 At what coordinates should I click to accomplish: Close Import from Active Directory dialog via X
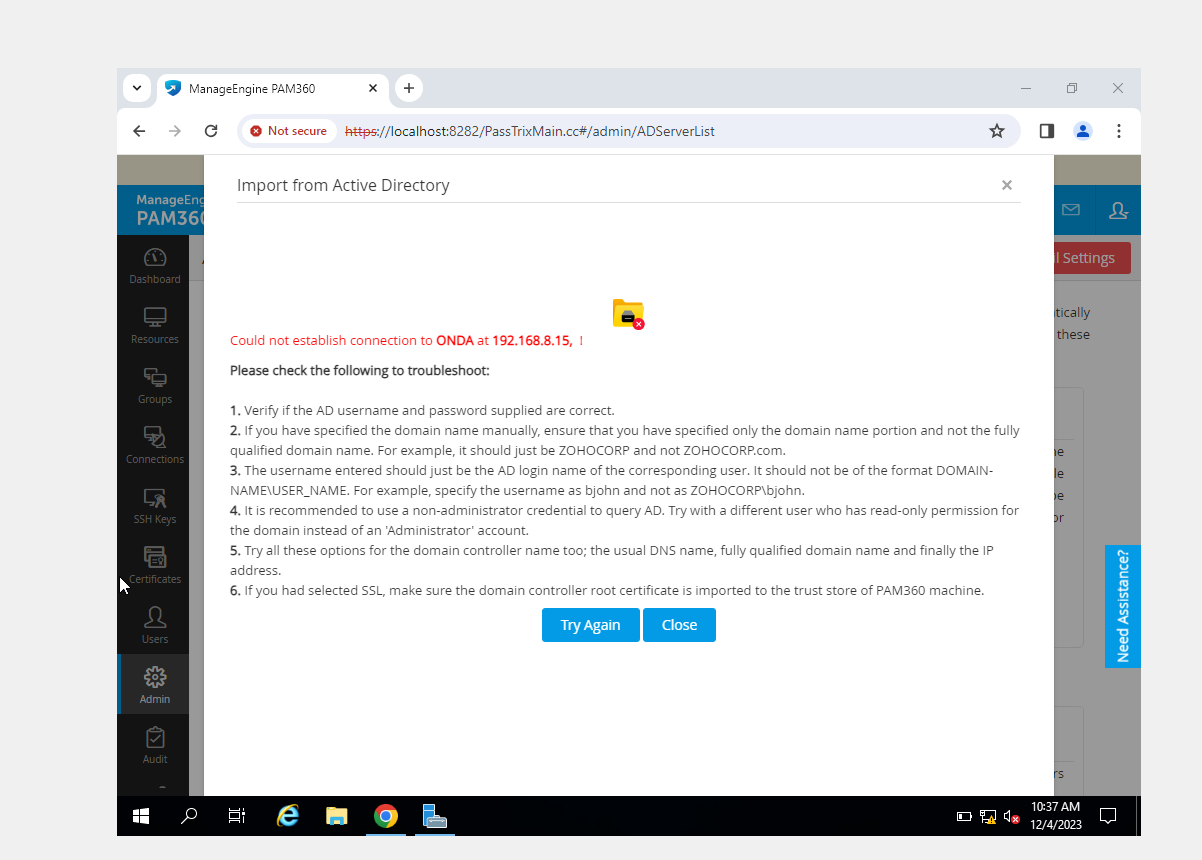[x=1007, y=185]
